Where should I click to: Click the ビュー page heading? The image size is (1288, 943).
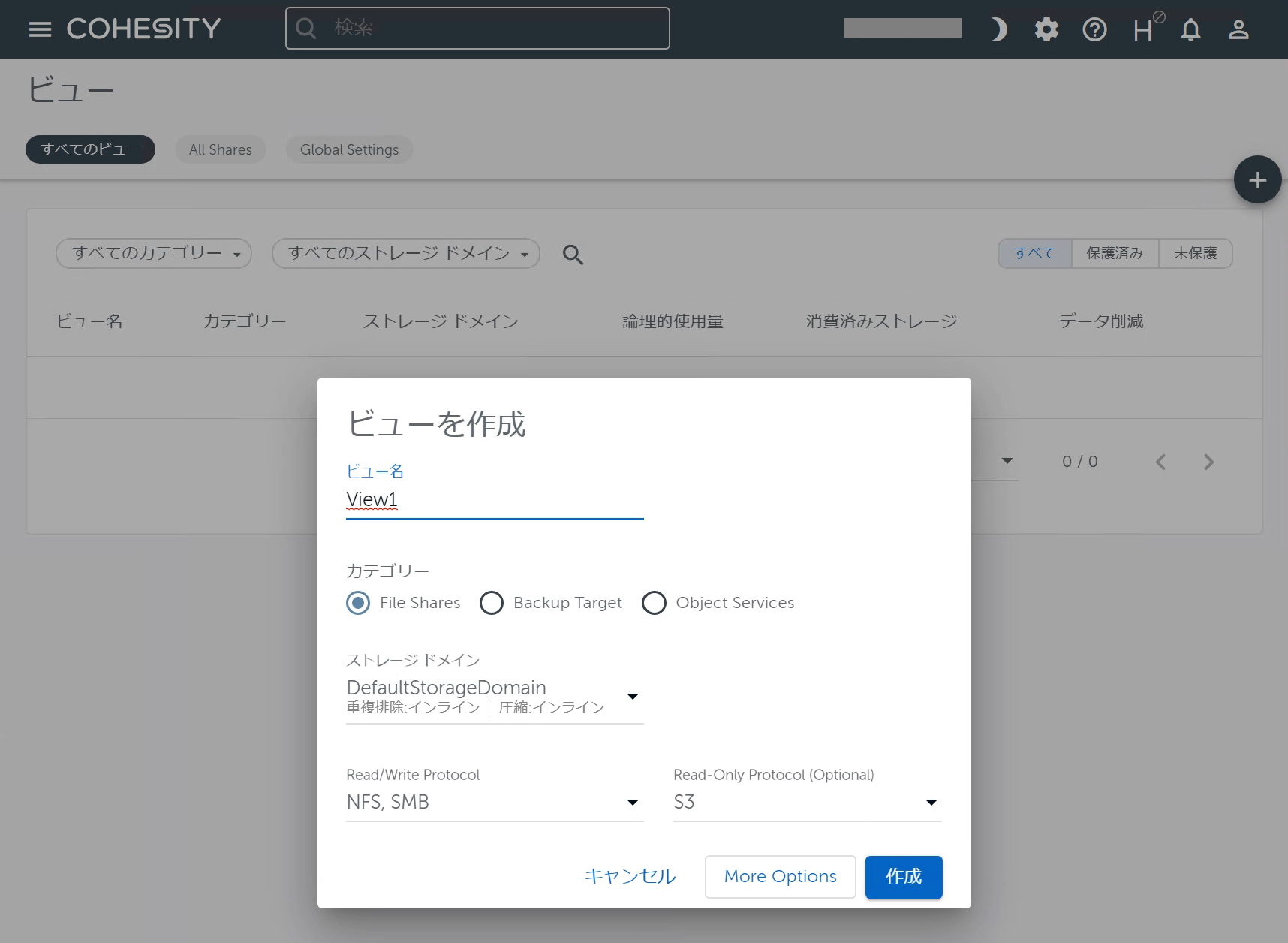pos(71,90)
